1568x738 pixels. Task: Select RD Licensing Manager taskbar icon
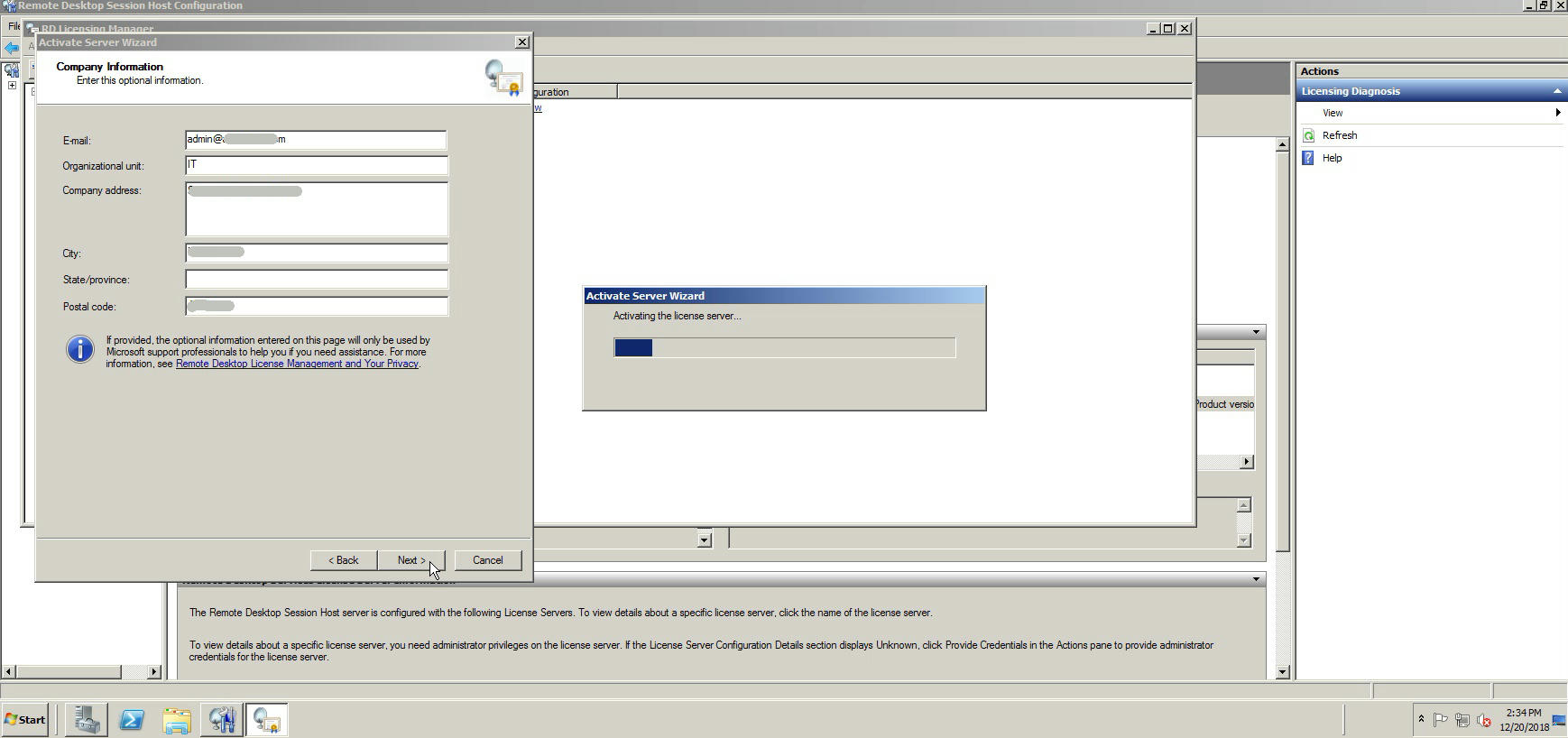coord(267,719)
